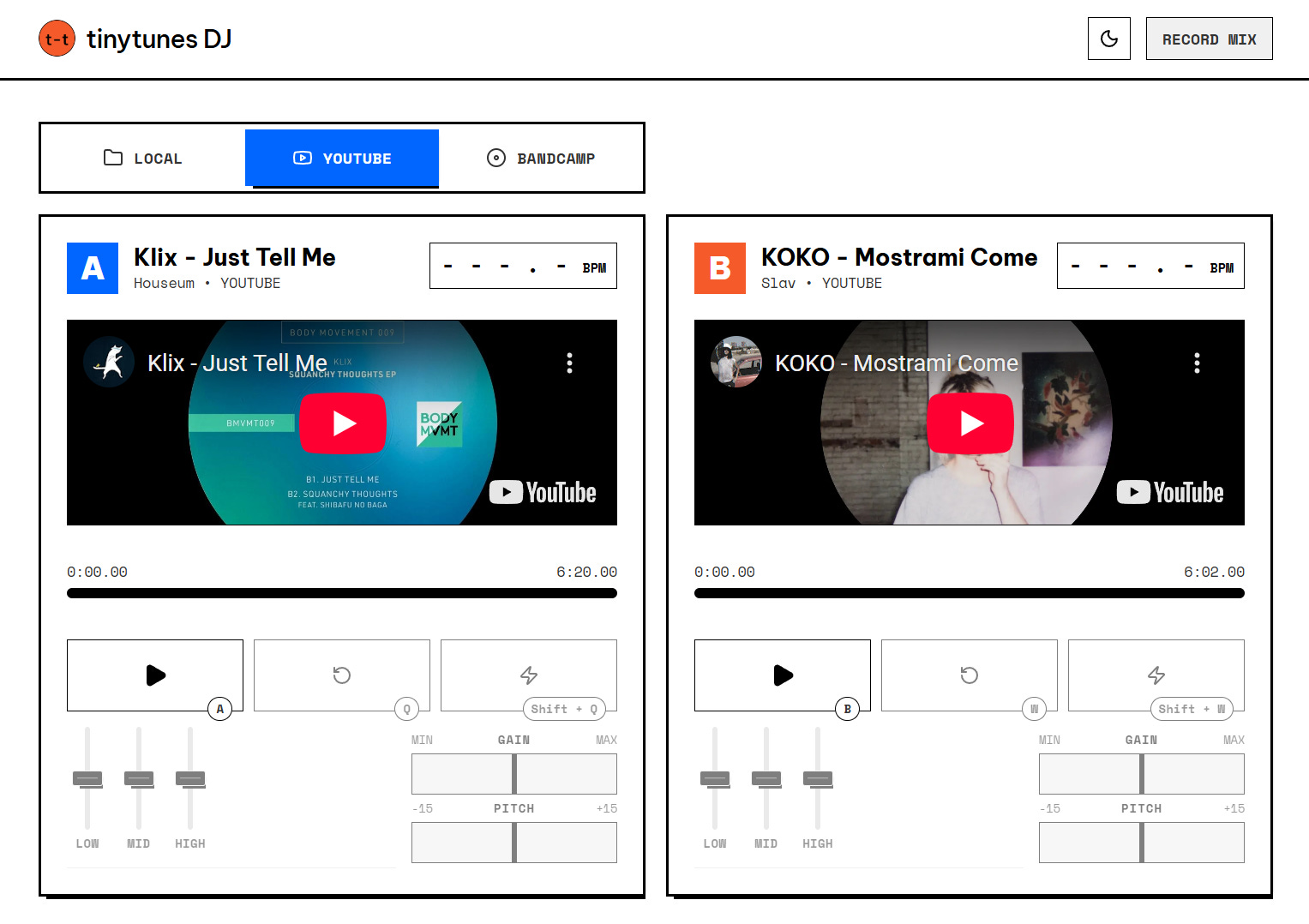The width and height of the screenshot is (1309, 924).
Task: Start recording with RECORD MIX button
Action: [x=1209, y=39]
